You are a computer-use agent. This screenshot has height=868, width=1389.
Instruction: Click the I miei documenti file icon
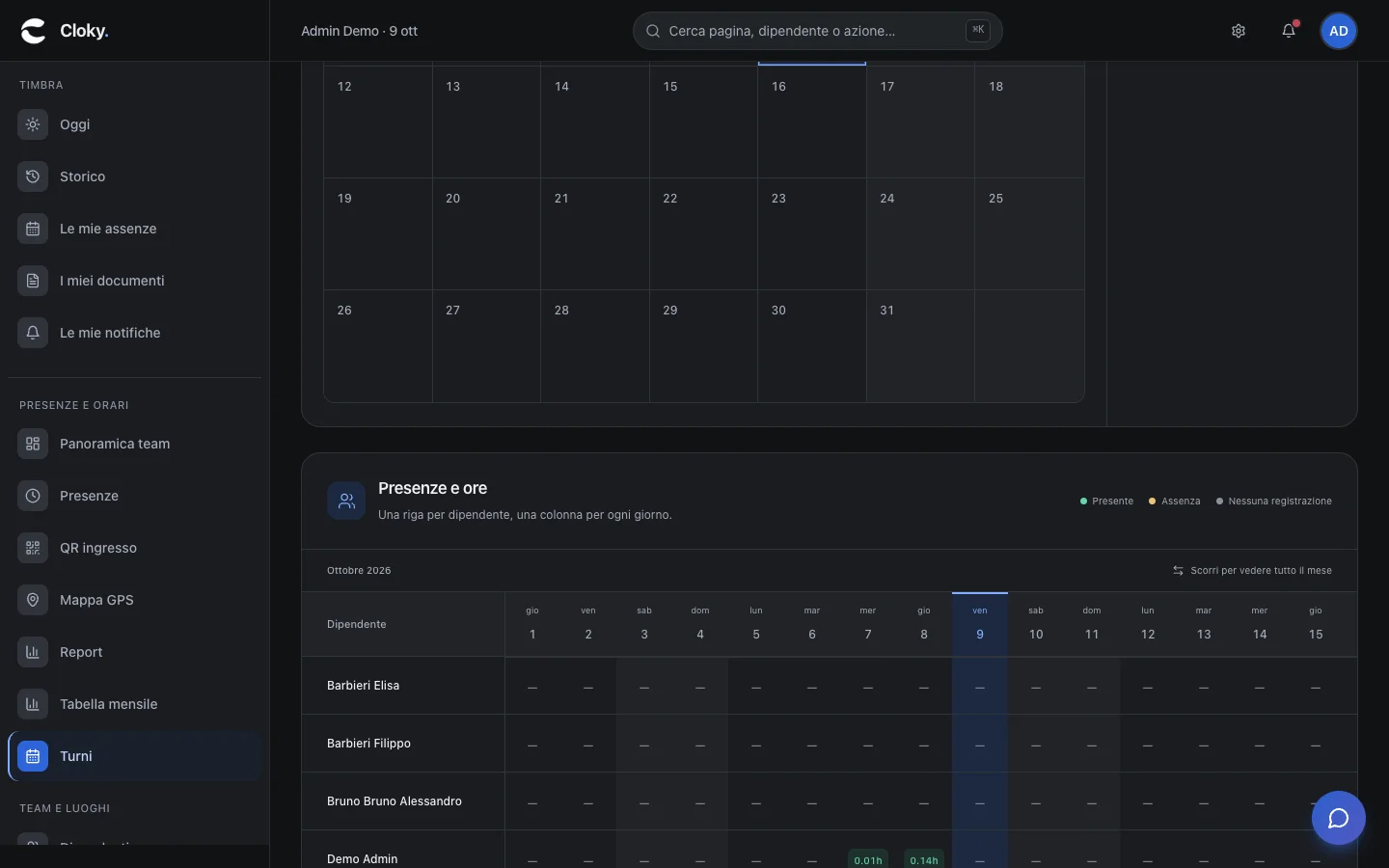click(x=33, y=281)
